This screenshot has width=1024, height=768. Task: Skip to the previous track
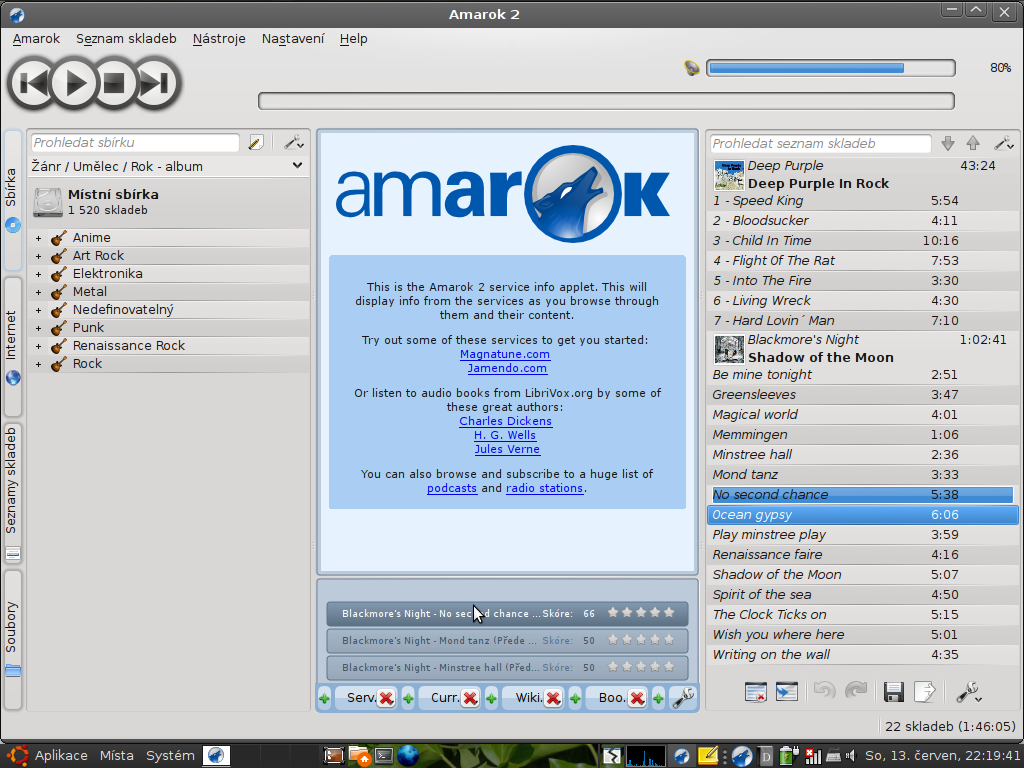pos(32,83)
